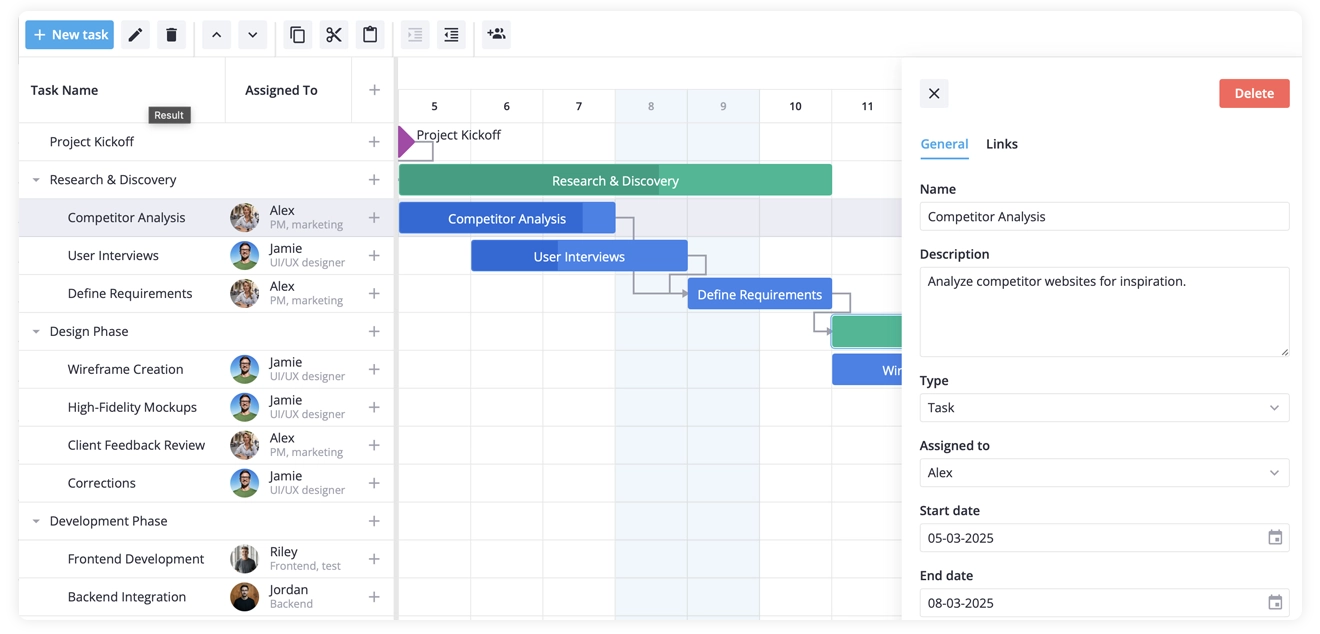Select the Frontend Development task row
This screenshot has width=1320, height=634.
(x=206, y=559)
